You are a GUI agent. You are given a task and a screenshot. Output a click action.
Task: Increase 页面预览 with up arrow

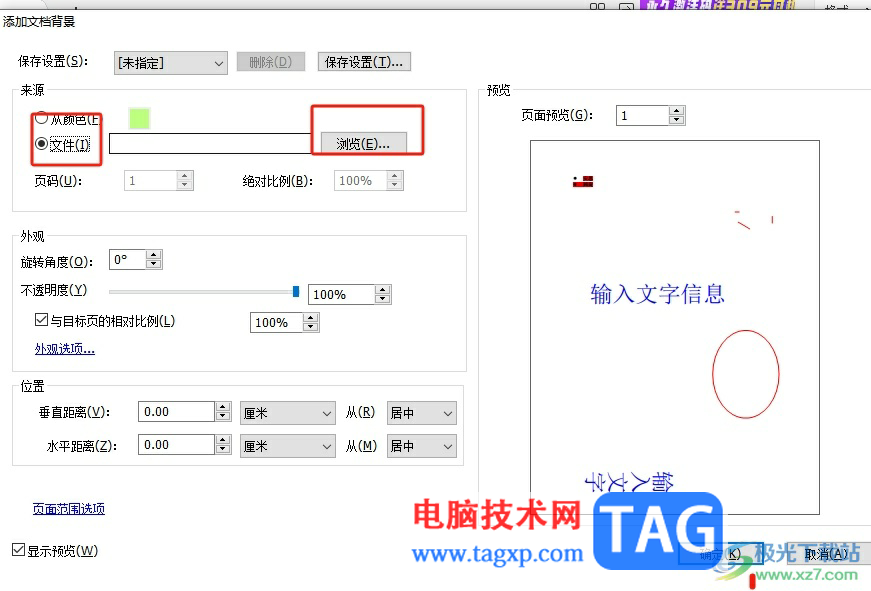pos(677,111)
